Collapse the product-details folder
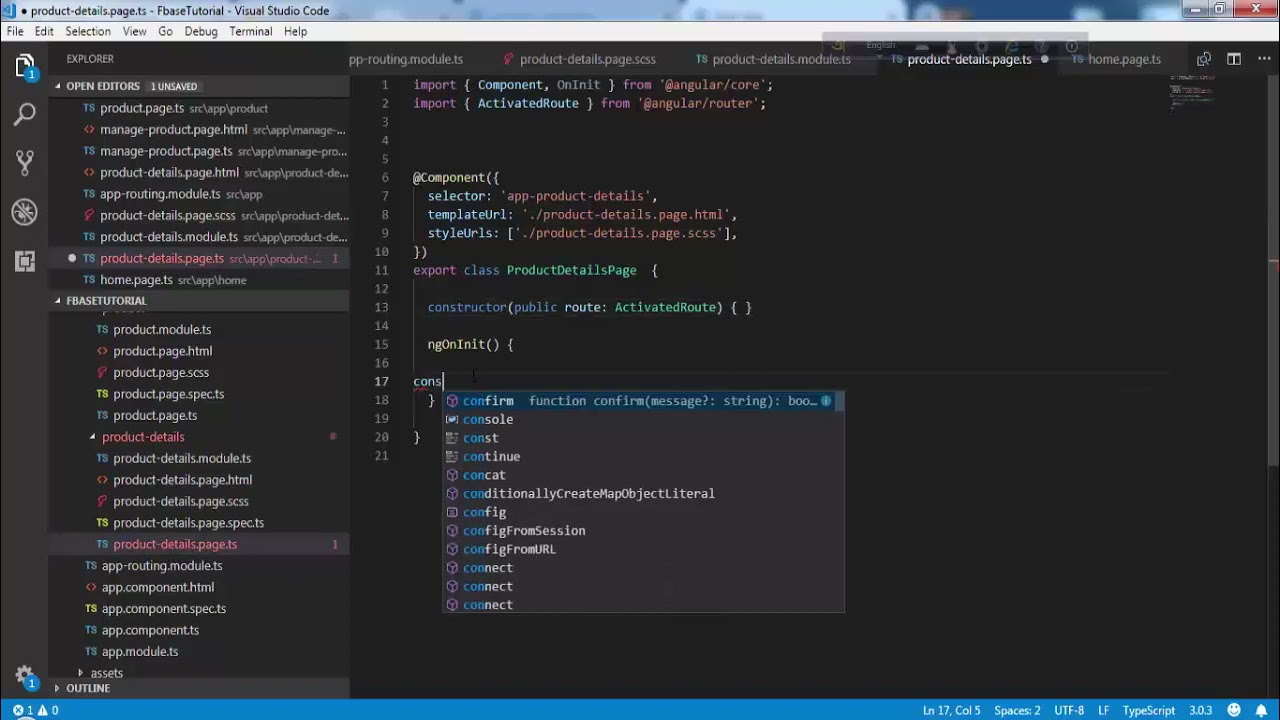This screenshot has width=1280, height=720. coord(92,437)
